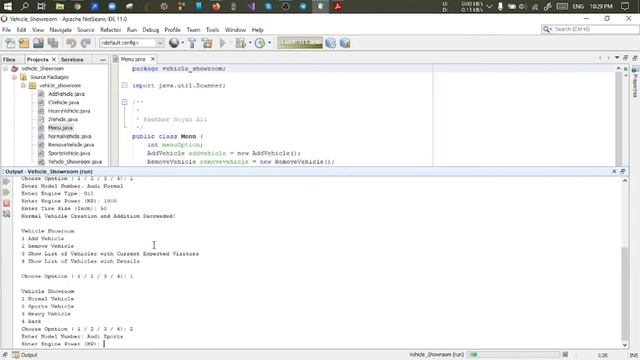This screenshot has width=640, height=360.
Task: Select Vehicle_Showroom.java in the project tree
Action: click(x=75, y=162)
